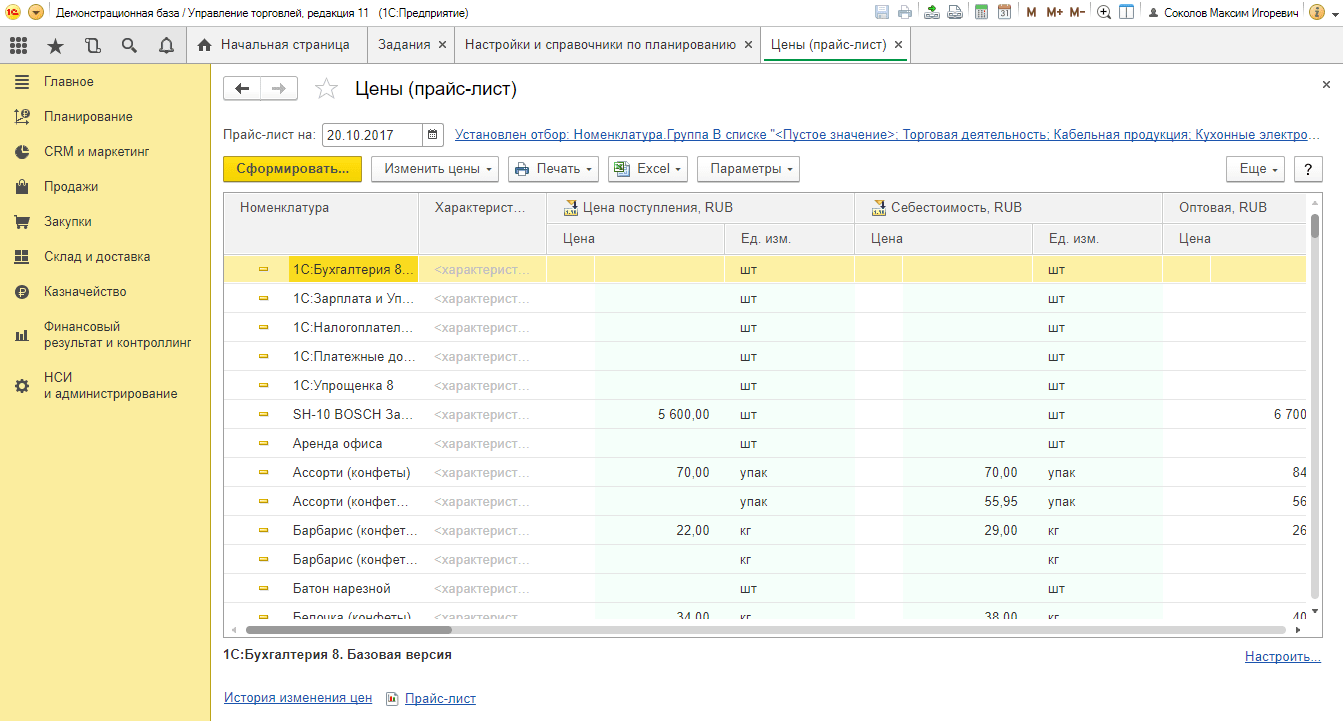This screenshot has height=721, width=1343.
Task: Click the printer icon in the title bar
Action: [x=905, y=13]
